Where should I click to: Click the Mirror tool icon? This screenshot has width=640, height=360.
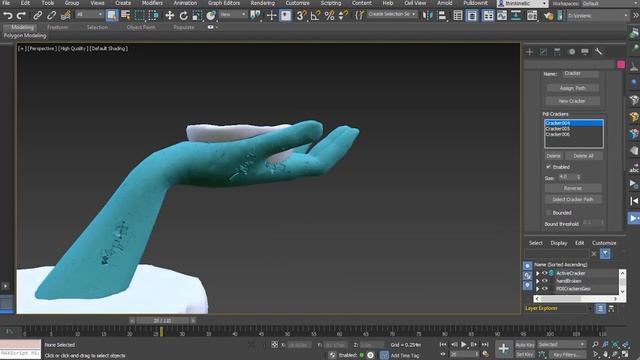pyautogui.click(x=428, y=16)
